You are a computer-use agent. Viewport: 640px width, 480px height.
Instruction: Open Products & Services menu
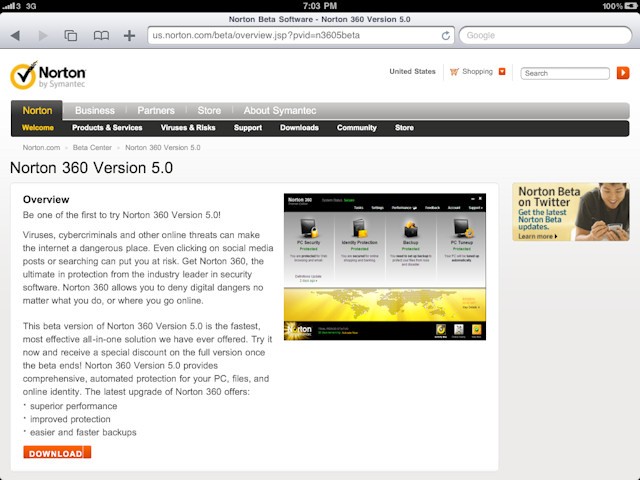(107, 128)
